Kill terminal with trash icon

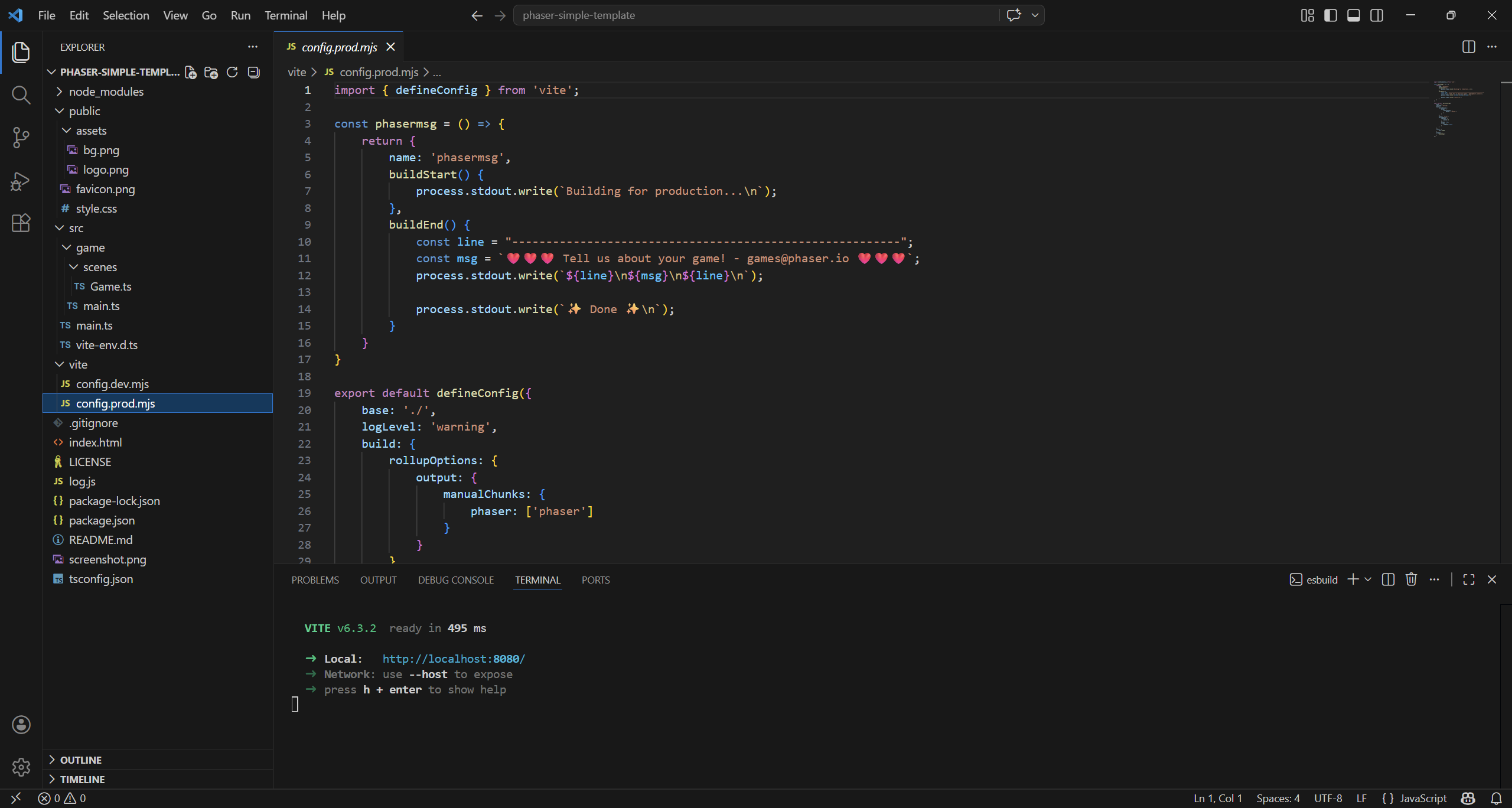click(1411, 579)
